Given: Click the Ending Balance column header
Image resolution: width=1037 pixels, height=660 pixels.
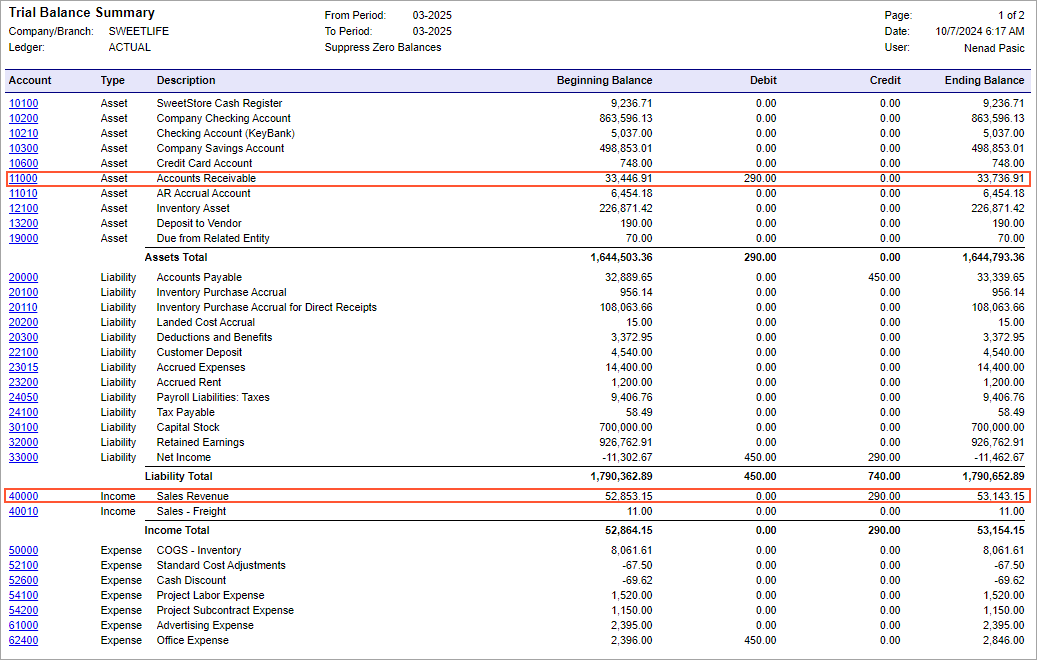Looking at the screenshot, I should pos(984,80).
